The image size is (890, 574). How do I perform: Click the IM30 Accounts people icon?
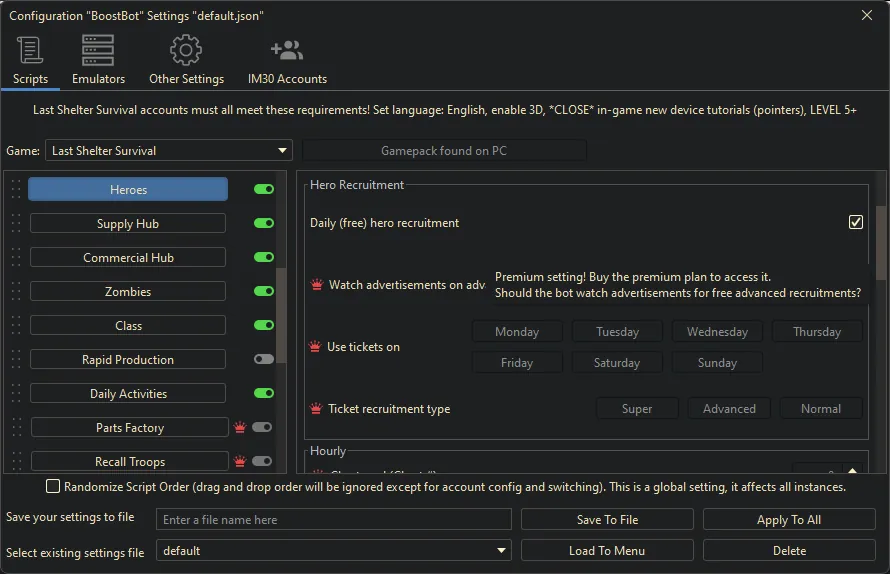(287, 50)
